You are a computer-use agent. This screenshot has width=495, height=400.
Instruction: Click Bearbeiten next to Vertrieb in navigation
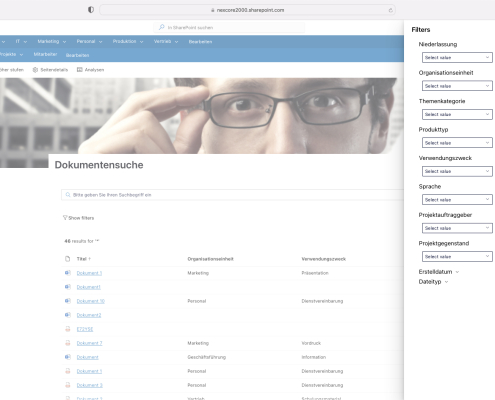[x=200, y=42]
